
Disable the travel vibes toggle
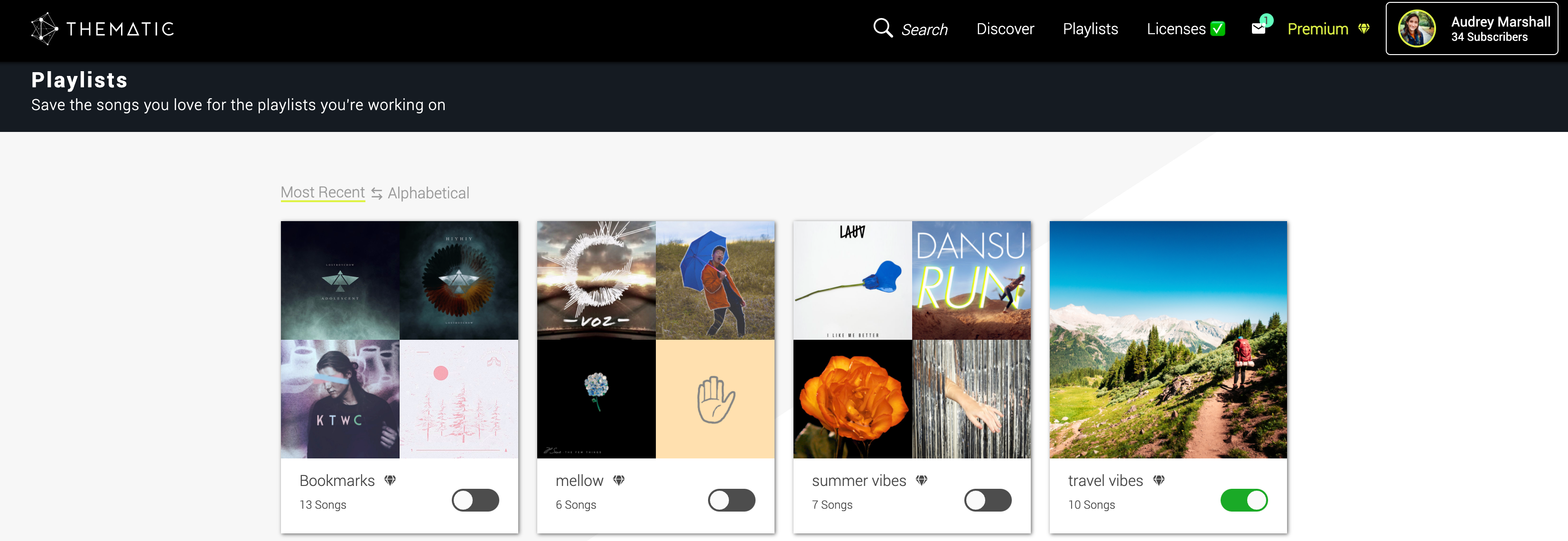[x=1244, y=500]
